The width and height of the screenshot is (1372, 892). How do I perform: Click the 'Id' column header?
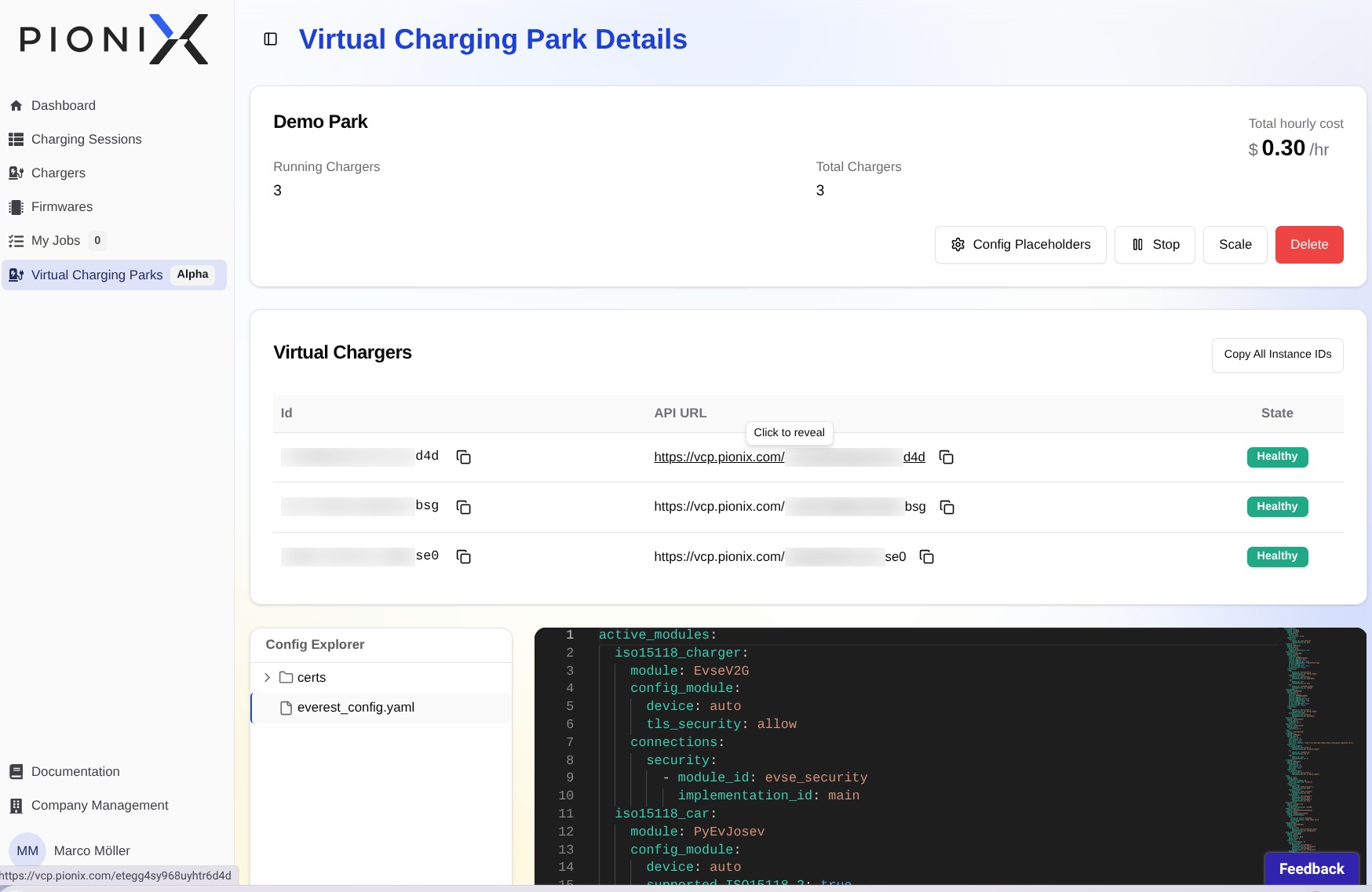point(286,413)
